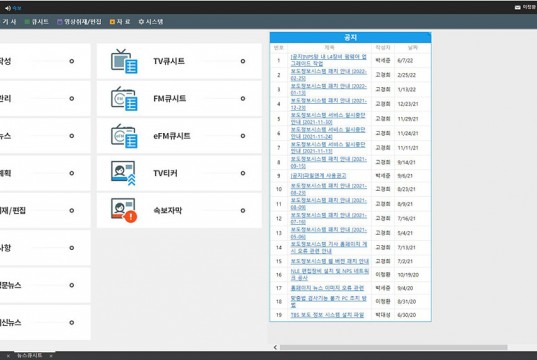This screenshot has height=360, width=537.
Task: Open notice 1 about L4 장비 upgrade
Action: 328,60
